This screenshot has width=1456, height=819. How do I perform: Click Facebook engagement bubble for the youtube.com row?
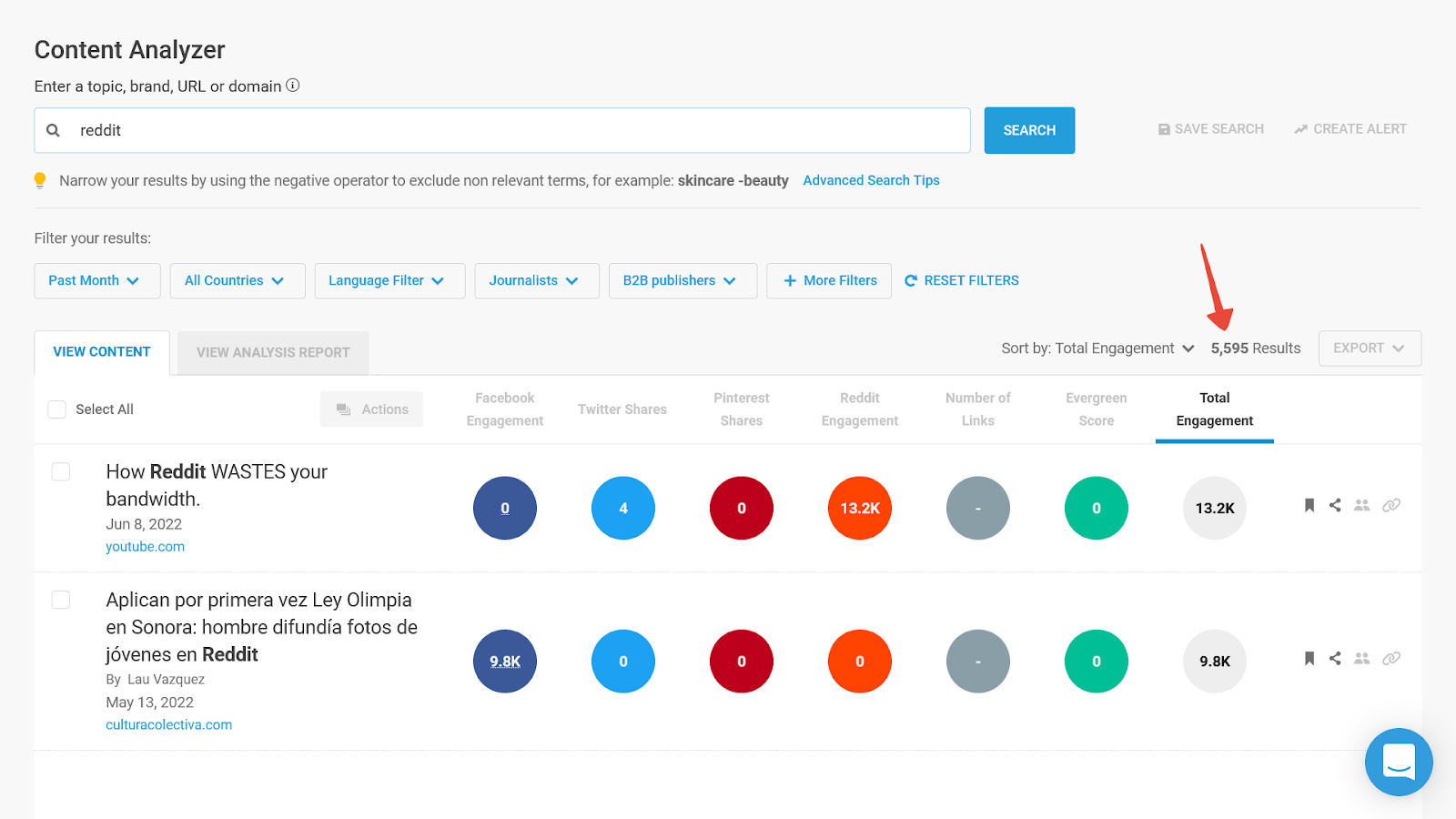click(x=505, y=508)
